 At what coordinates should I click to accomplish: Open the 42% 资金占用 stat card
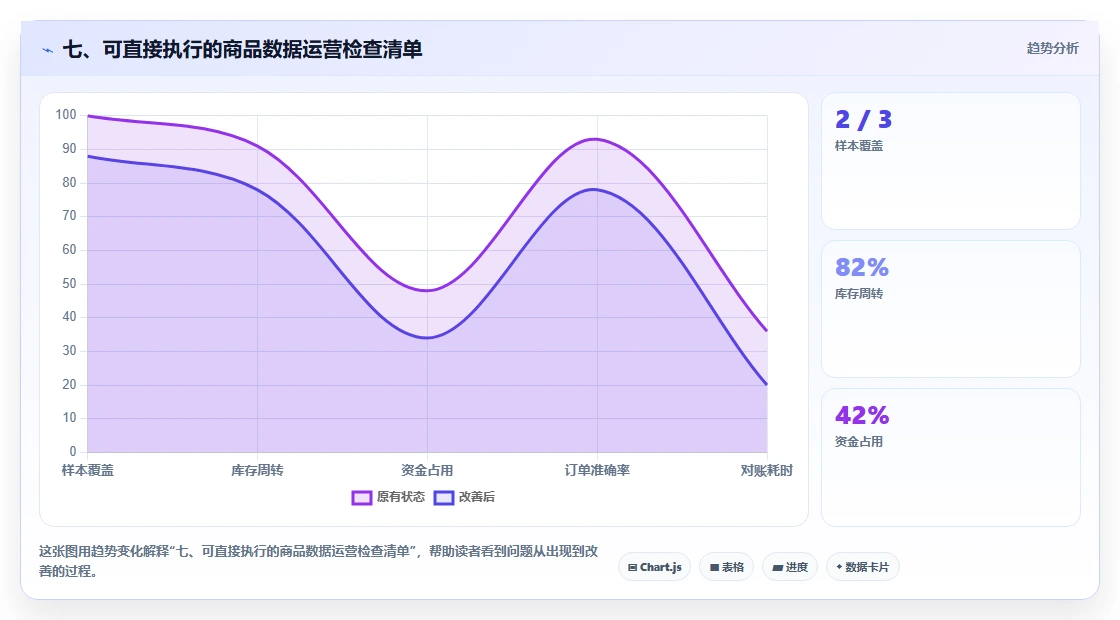pyautogui.click(x=951, y=457)
